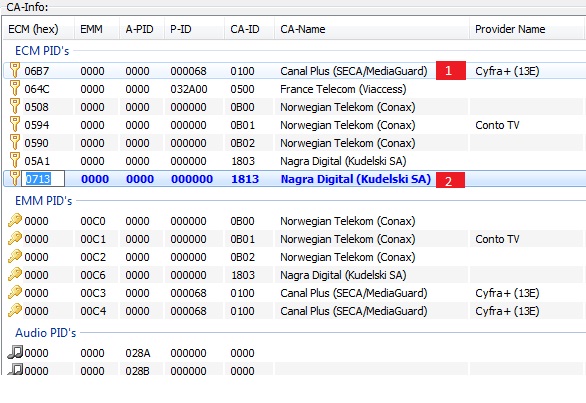Collapse the Audio PID's group header

click(x=46, y=333)
